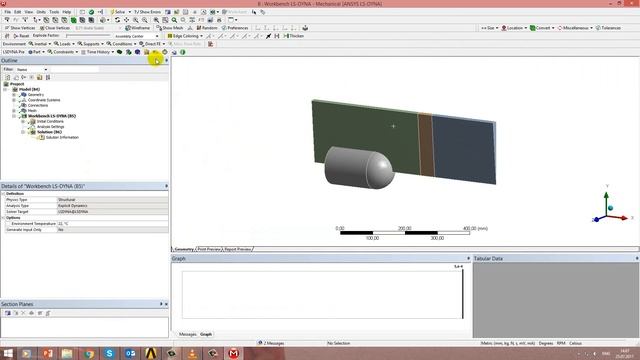Adjust the Explode Factor slider
This screenshot has width=640, height=360.
point(88,36)
